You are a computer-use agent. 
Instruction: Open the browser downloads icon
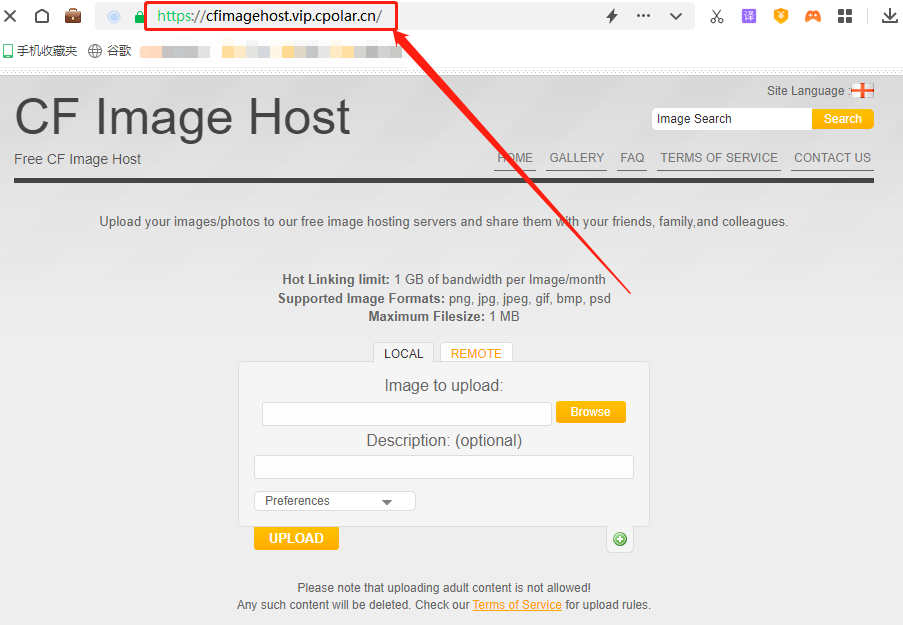click(x=888, y=16)
